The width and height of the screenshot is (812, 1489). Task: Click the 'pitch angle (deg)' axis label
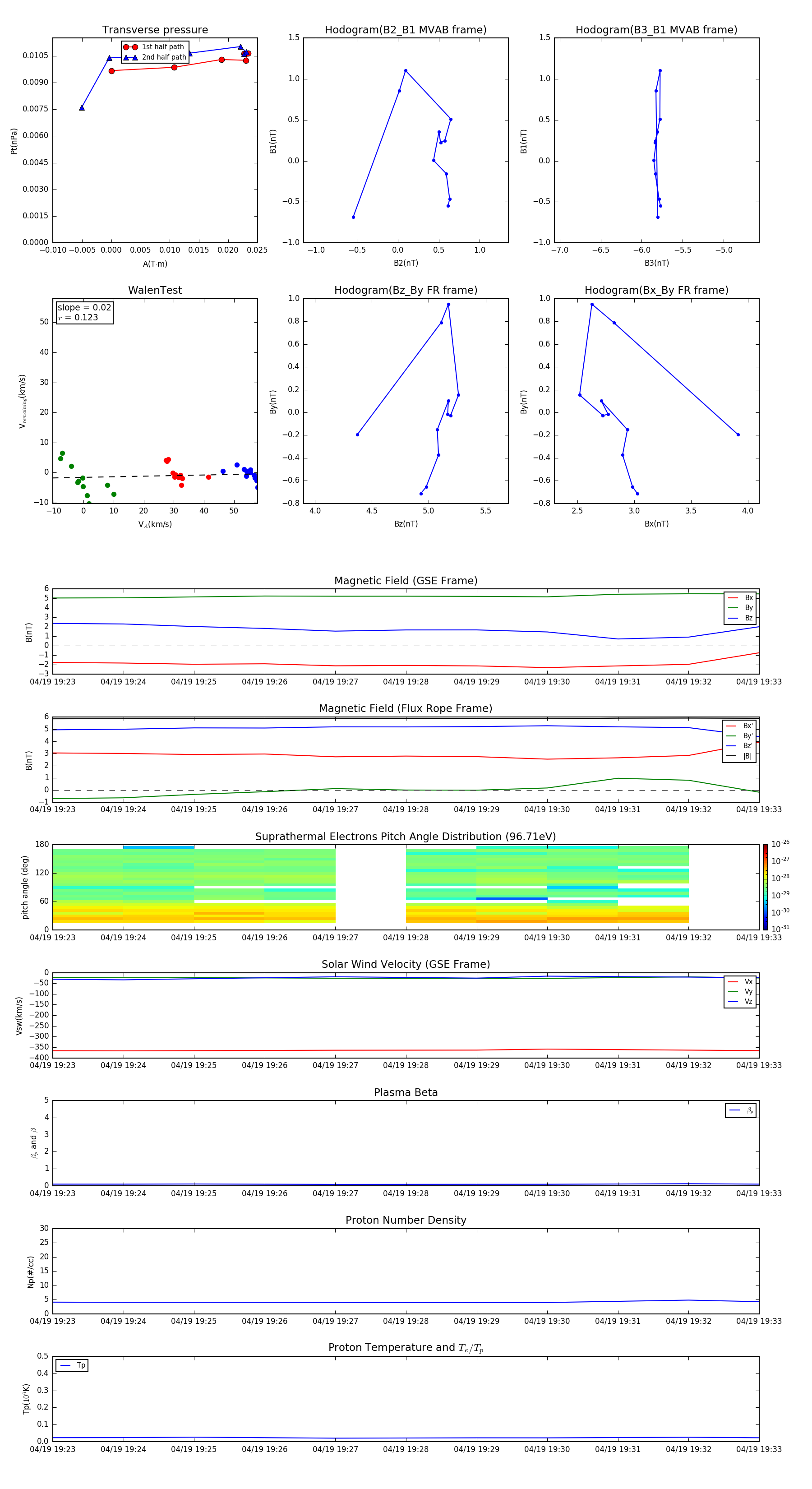point(25,887)
